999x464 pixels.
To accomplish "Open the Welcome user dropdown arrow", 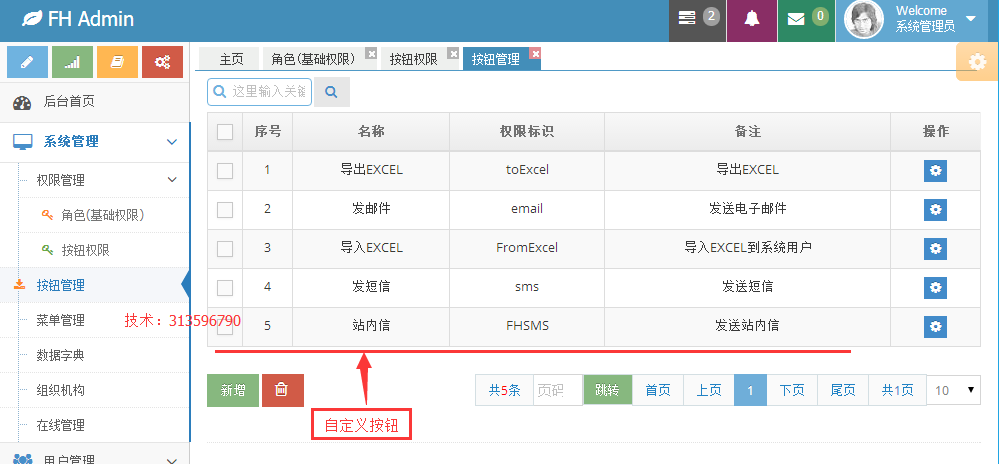I will tap(971, 18).
